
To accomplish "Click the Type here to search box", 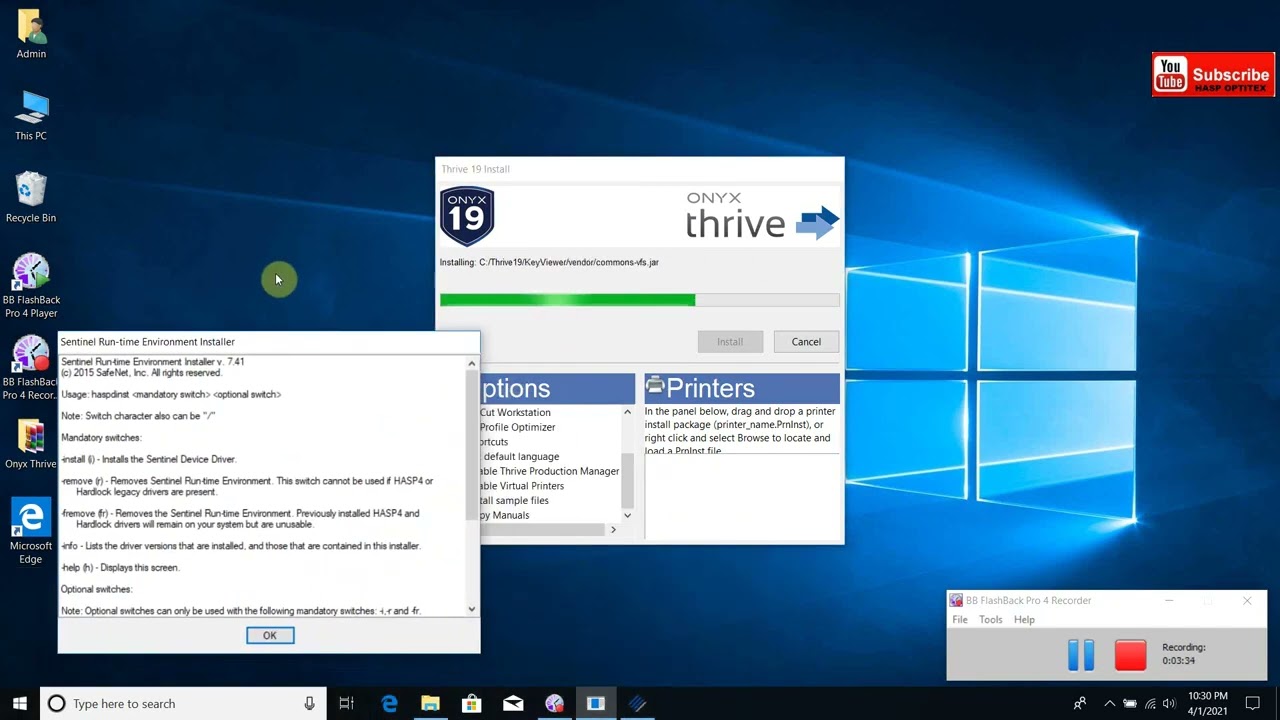I will pyautogui.click(x=182, y=704).
